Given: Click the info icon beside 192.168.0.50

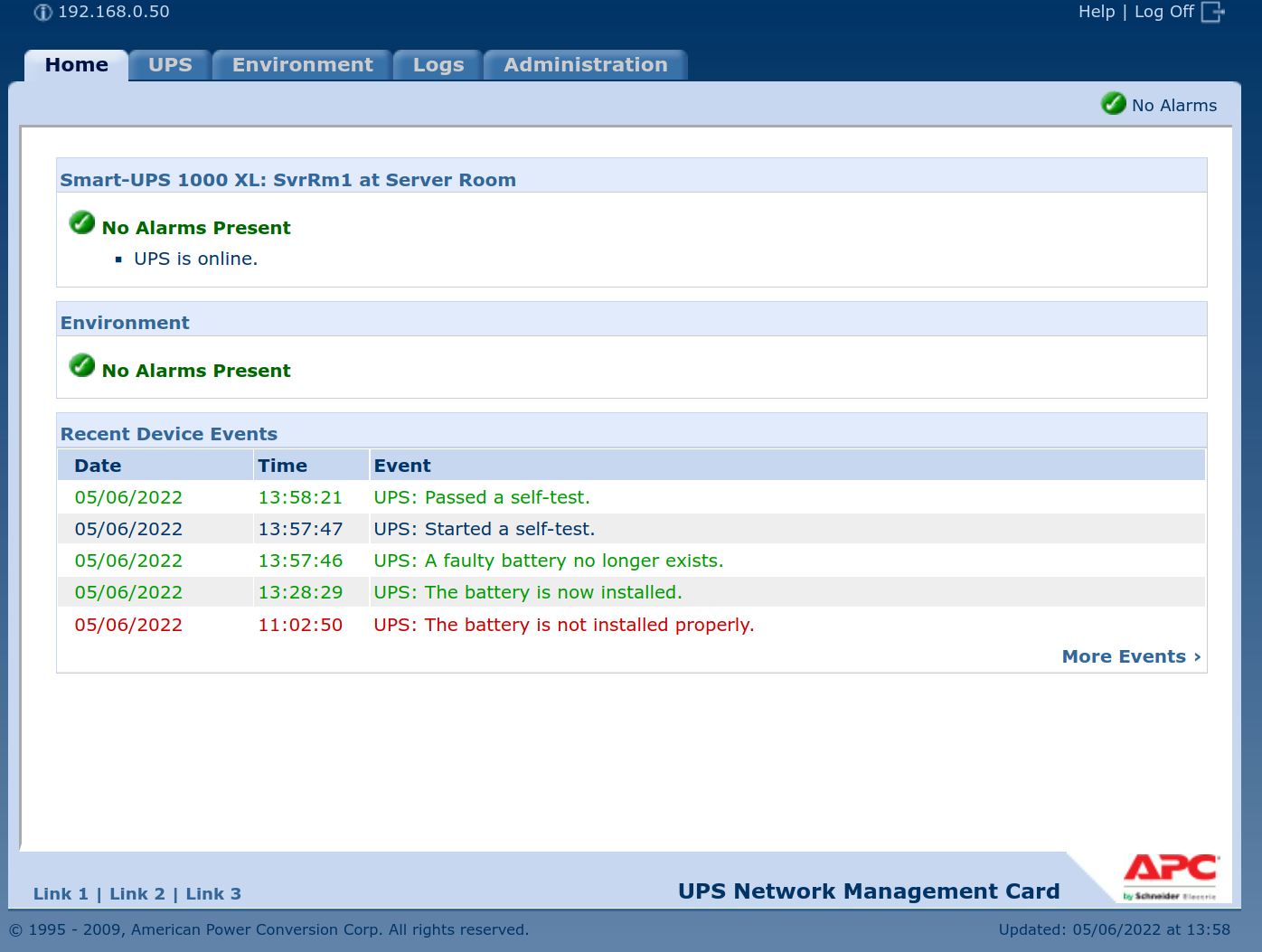Looking at the screenshot, I should 42,13.
